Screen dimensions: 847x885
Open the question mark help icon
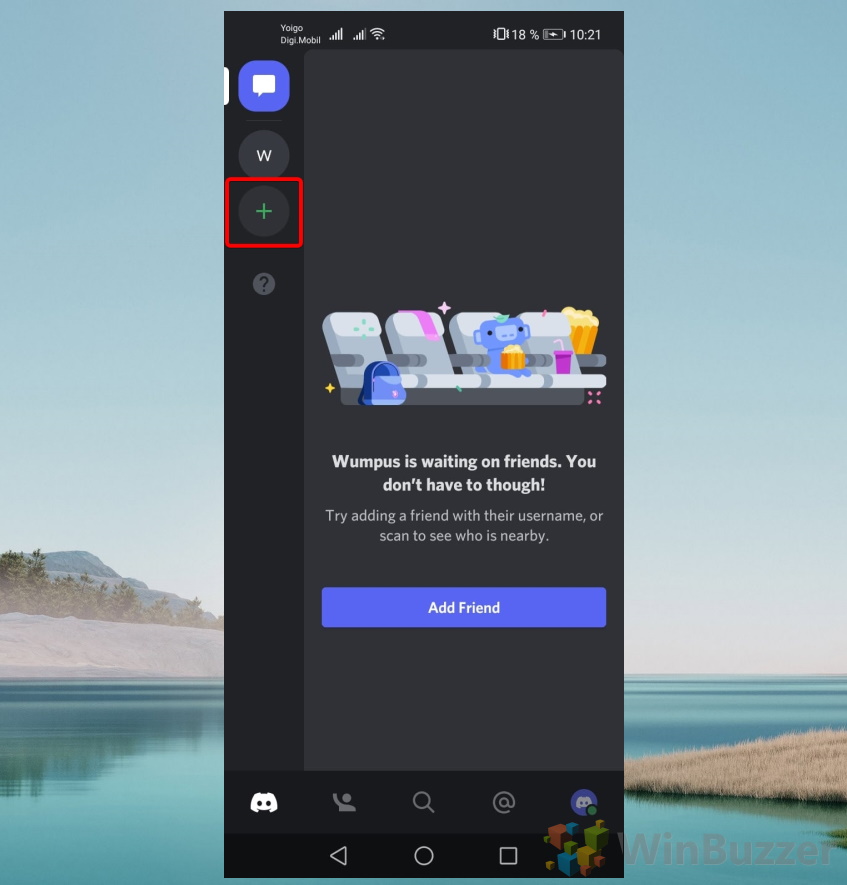(264, 283)
